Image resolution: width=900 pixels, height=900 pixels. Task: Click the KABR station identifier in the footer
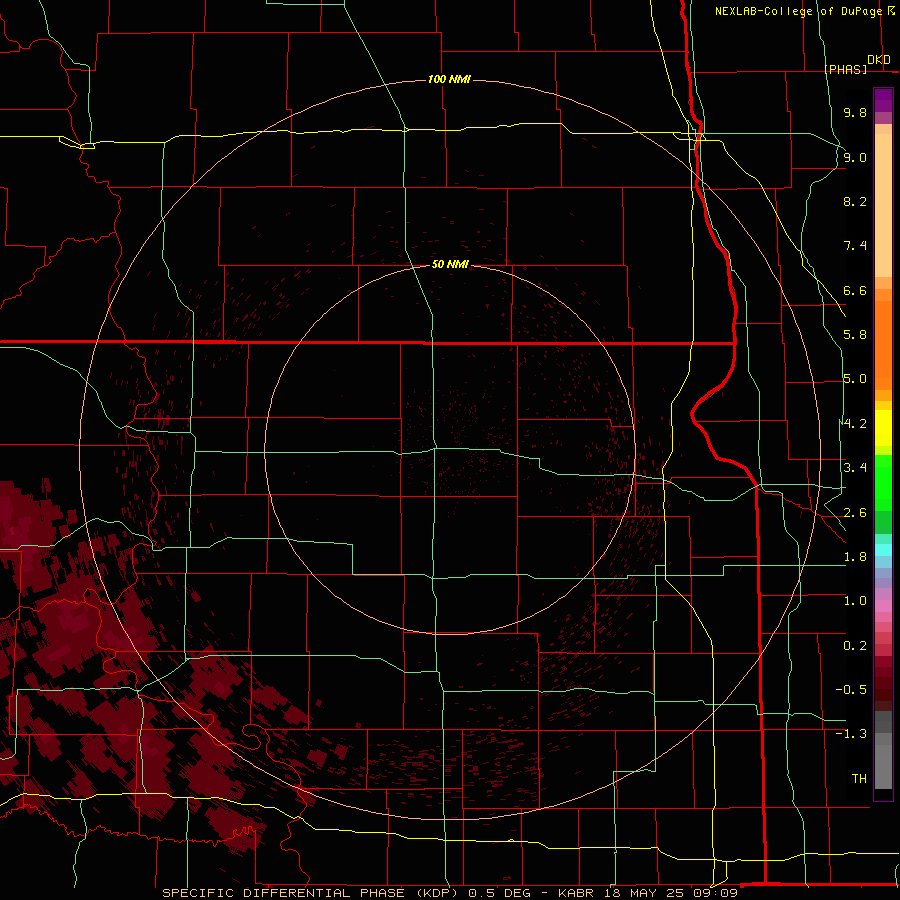tap(576, 893)
